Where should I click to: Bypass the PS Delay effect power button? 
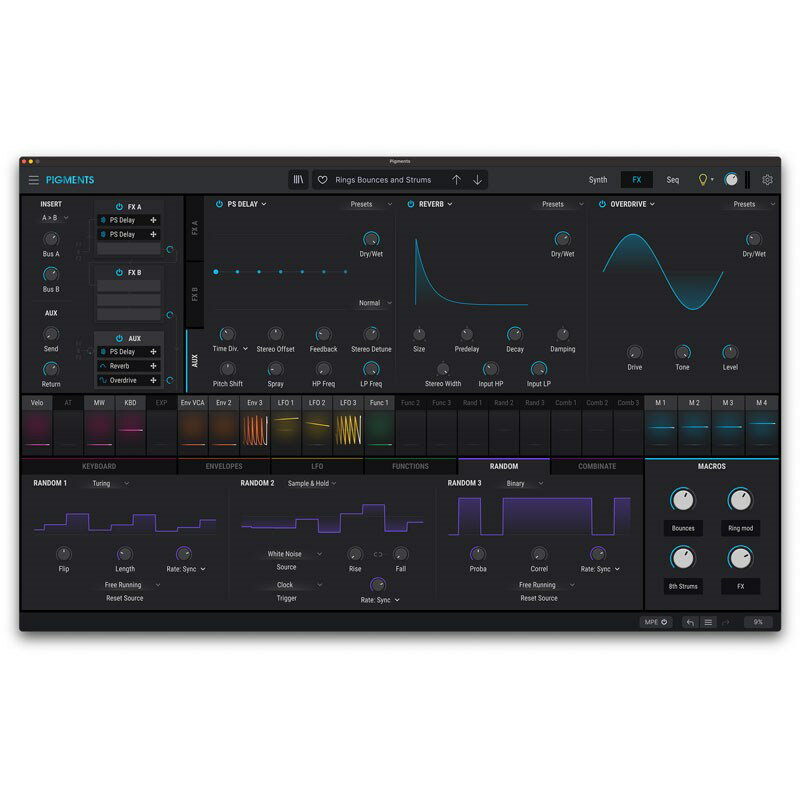(219, 204)
